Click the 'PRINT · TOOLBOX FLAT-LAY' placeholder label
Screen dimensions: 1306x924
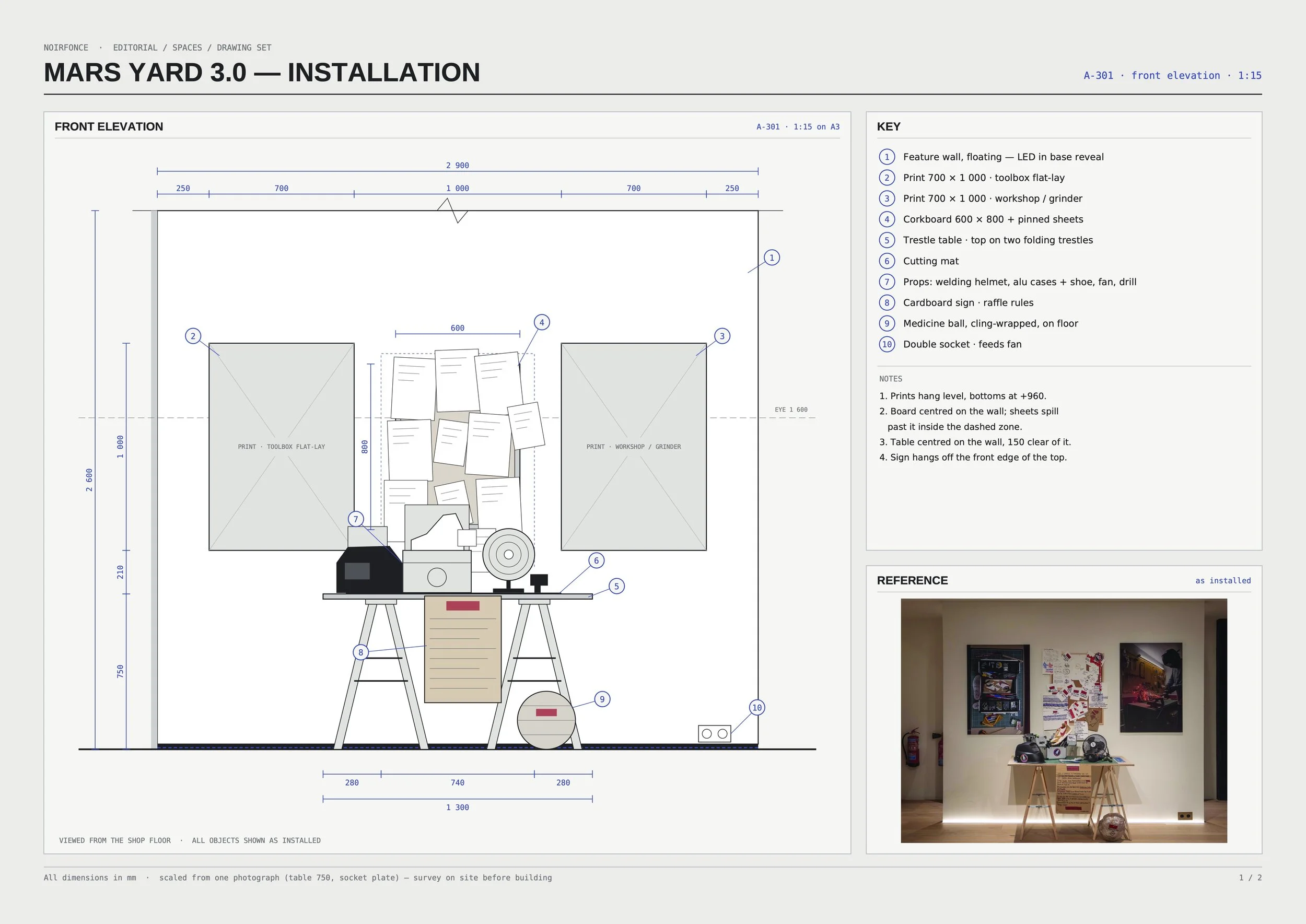coord(282,447)
